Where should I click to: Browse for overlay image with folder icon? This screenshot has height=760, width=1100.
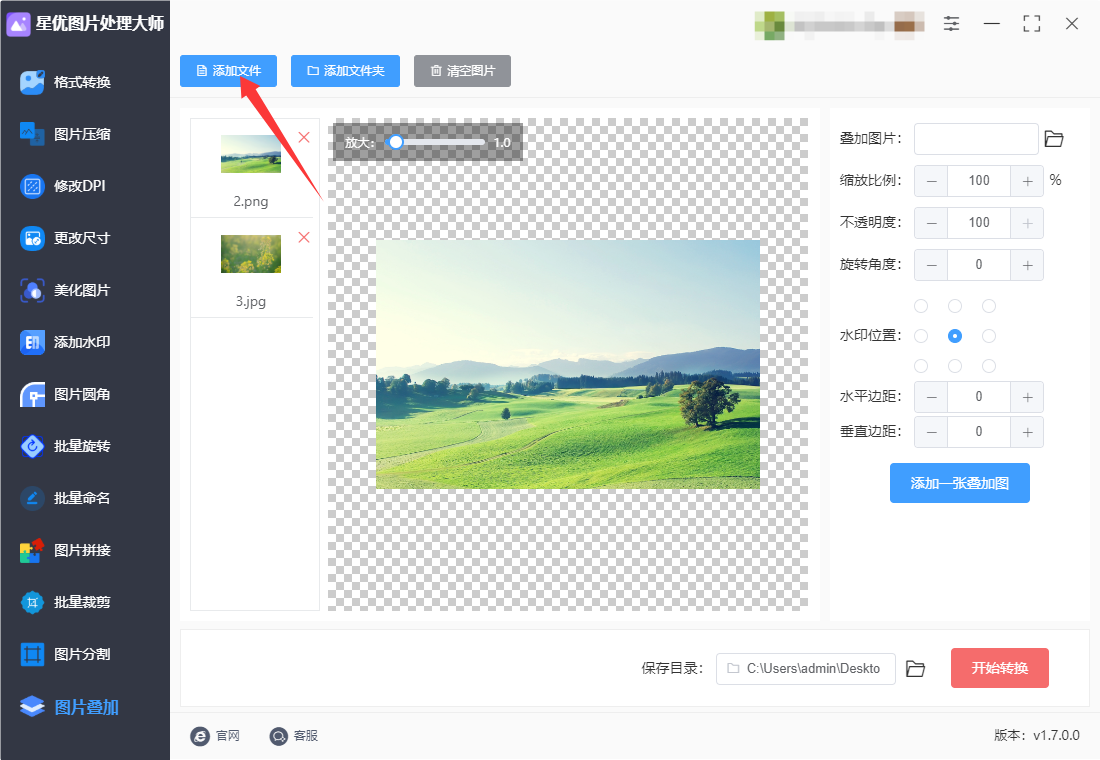1054,139
